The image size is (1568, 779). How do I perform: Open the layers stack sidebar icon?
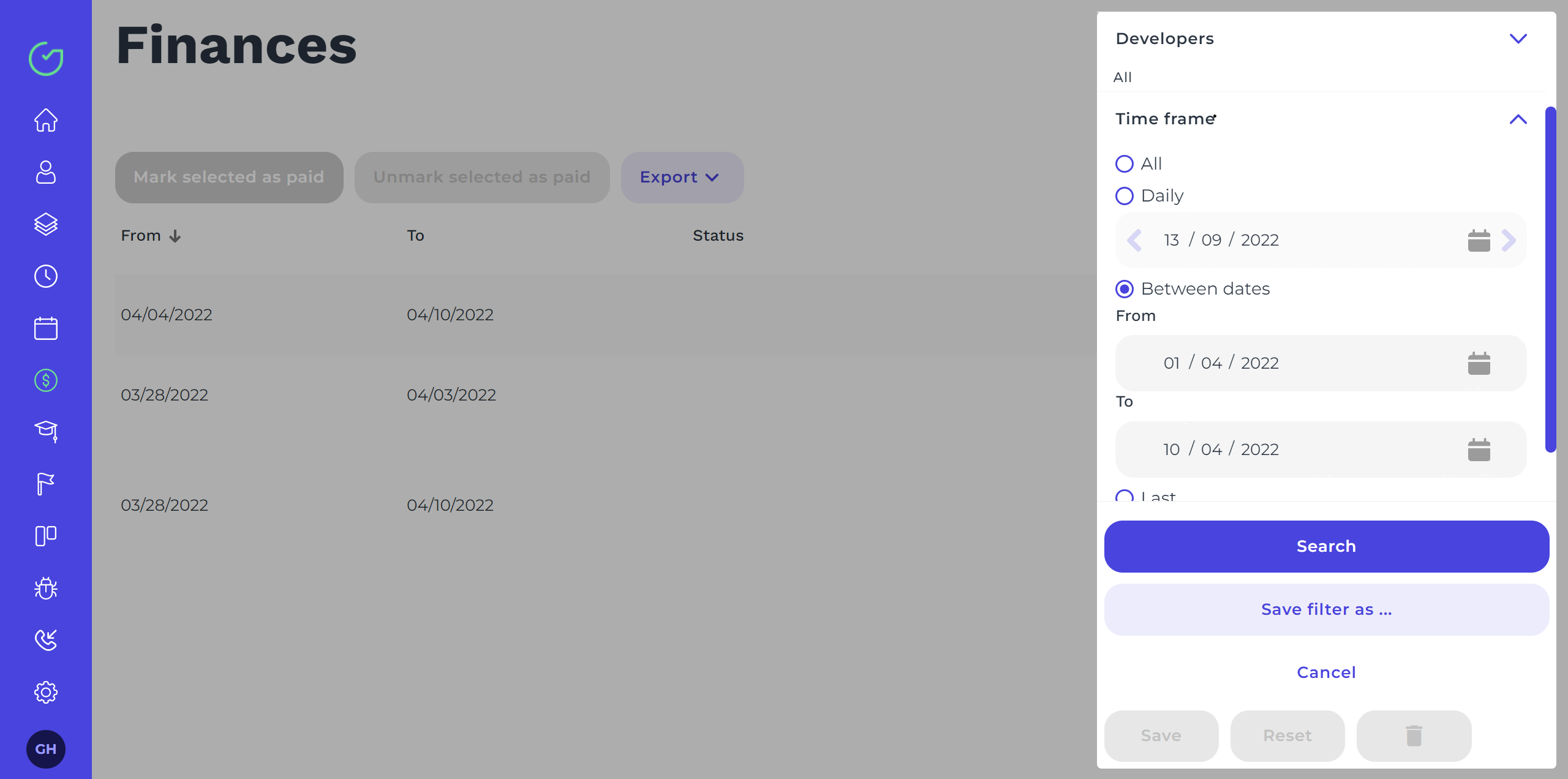(x=46, y=224)
